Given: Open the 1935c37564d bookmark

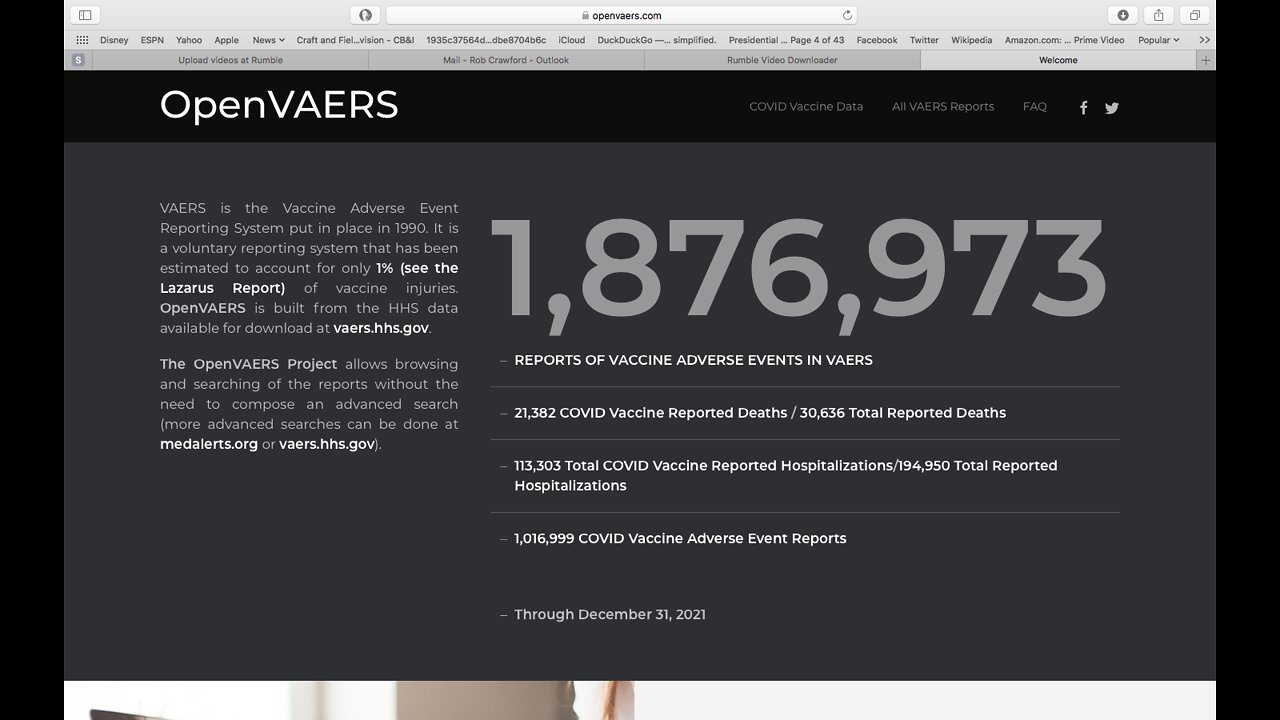Looking at the screenshot, I should 486,40.
